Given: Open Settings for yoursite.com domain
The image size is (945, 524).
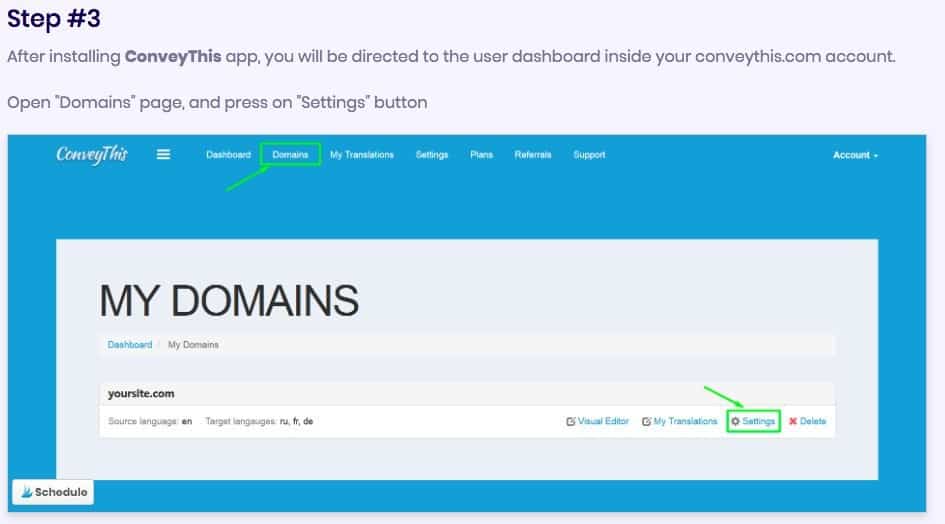Looking at the screenshot, I should pyautogui.click(x=753, y=421).
